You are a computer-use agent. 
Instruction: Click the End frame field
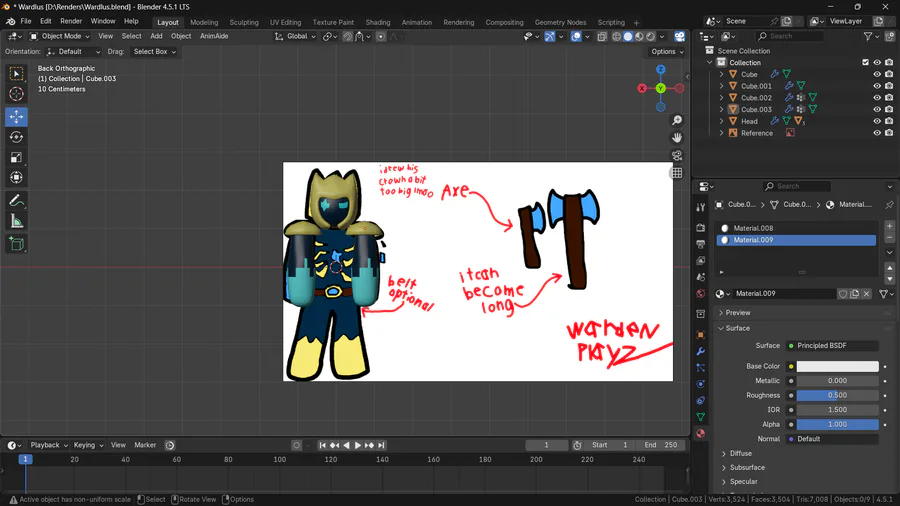pos(660,445)
